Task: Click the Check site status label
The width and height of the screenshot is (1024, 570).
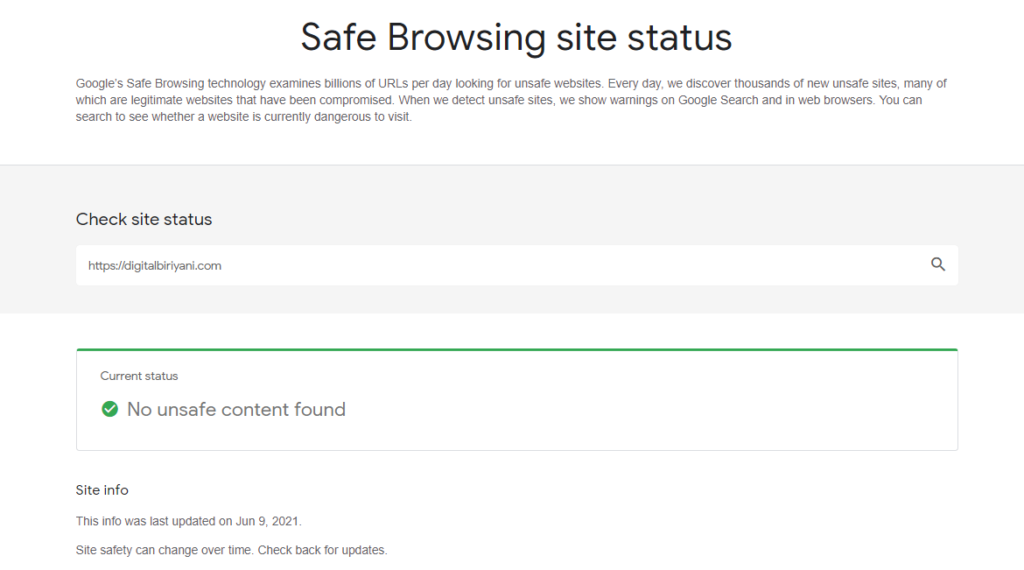Action: 144,219
